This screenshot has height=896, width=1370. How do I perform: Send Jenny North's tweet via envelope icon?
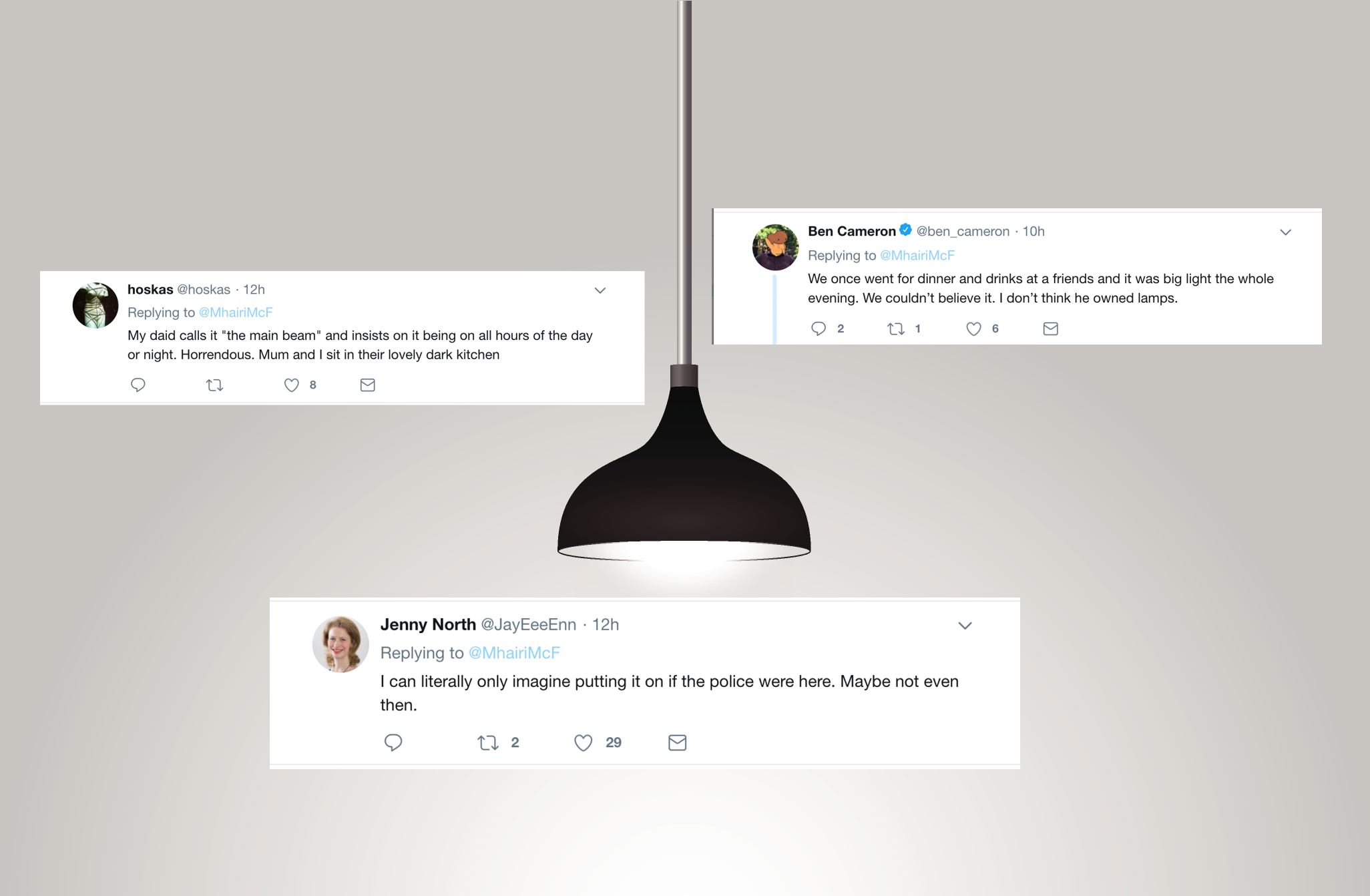(678, 742)
